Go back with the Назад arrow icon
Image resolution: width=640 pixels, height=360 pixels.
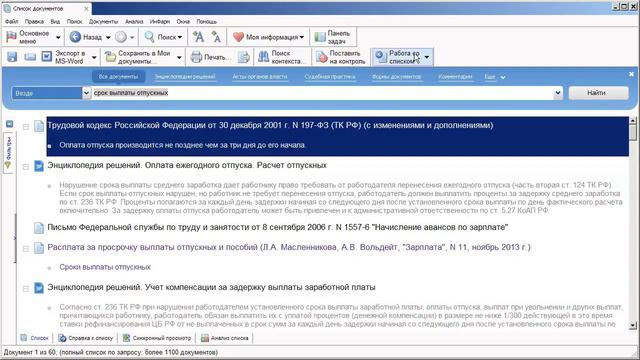tap(75, 37)
